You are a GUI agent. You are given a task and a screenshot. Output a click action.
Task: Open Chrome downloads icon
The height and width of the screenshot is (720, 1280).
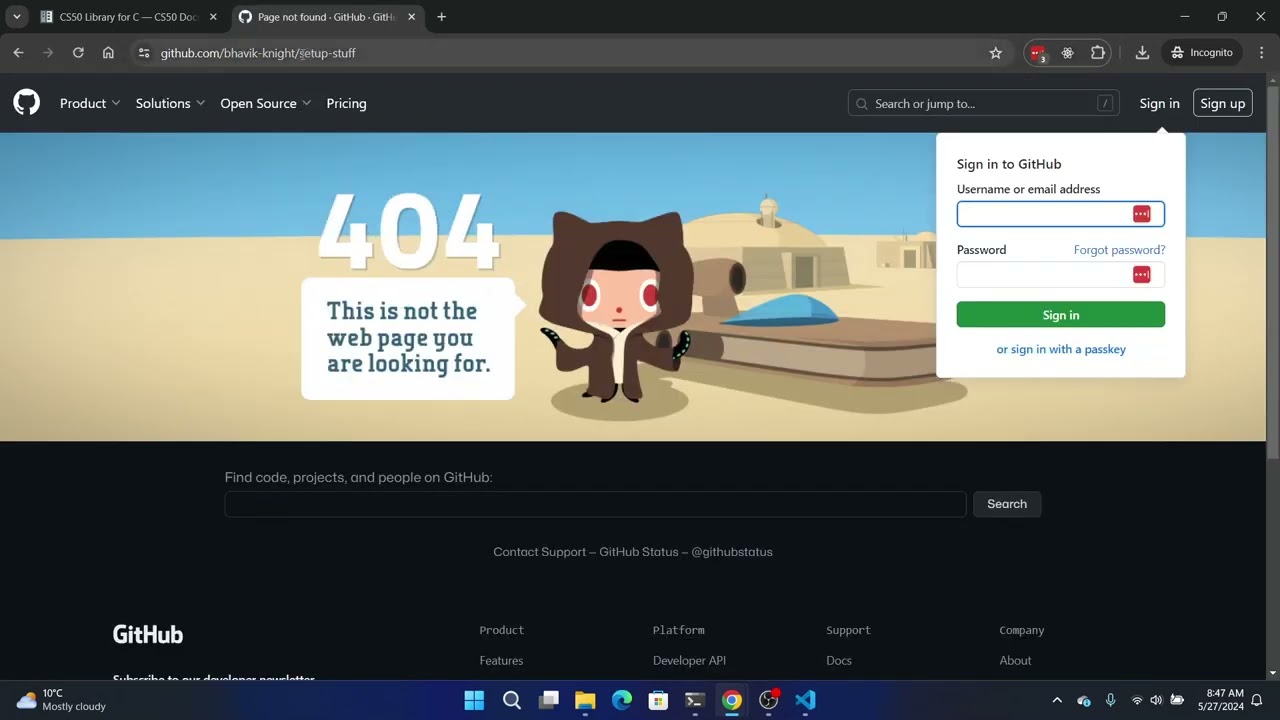(1142, 53)
